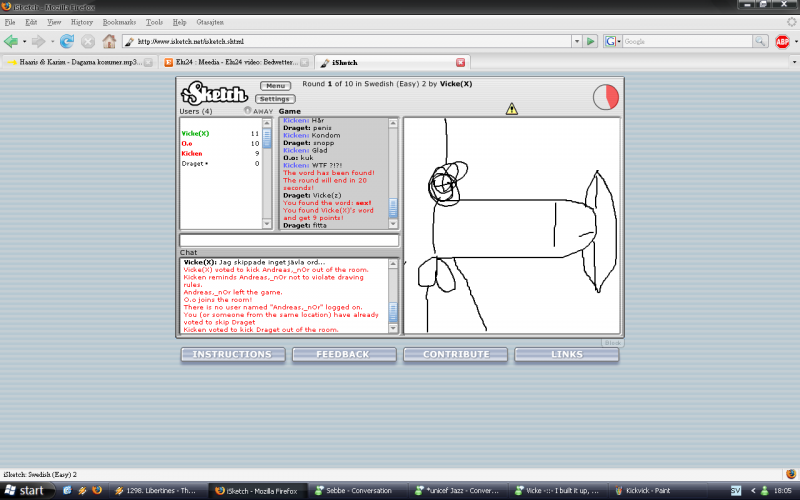Click the yellow warning triangle icon
This screenshot has width=800, height=500.
click(512, 109)
